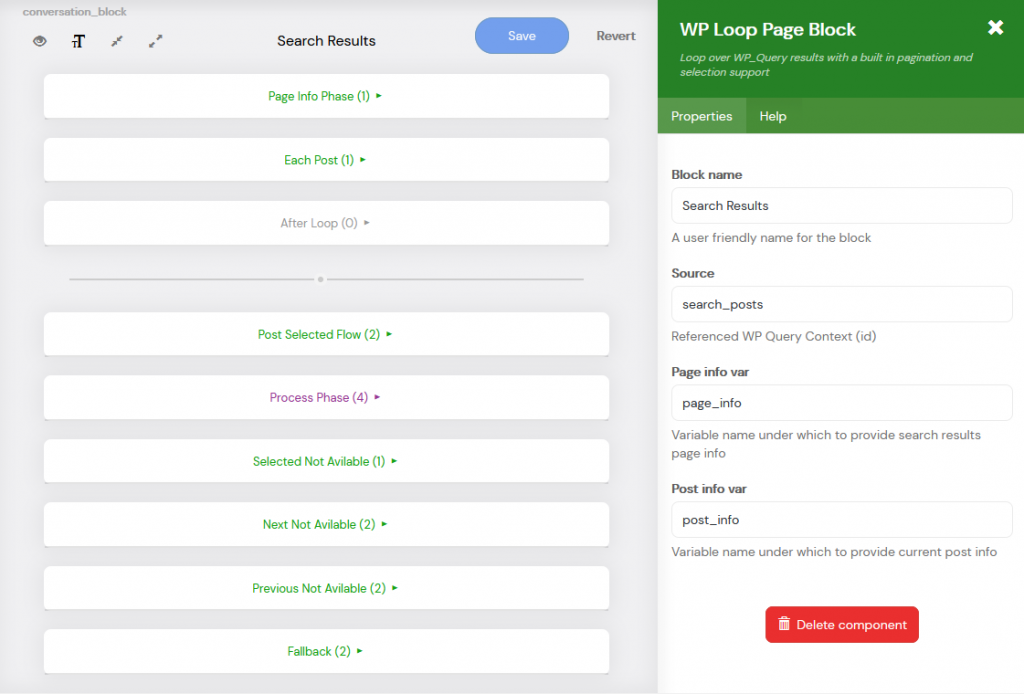Screen dimensions: 1024x694
Task: Expand Selected Not Avilable (1)
Action: [x=327, y=462]
